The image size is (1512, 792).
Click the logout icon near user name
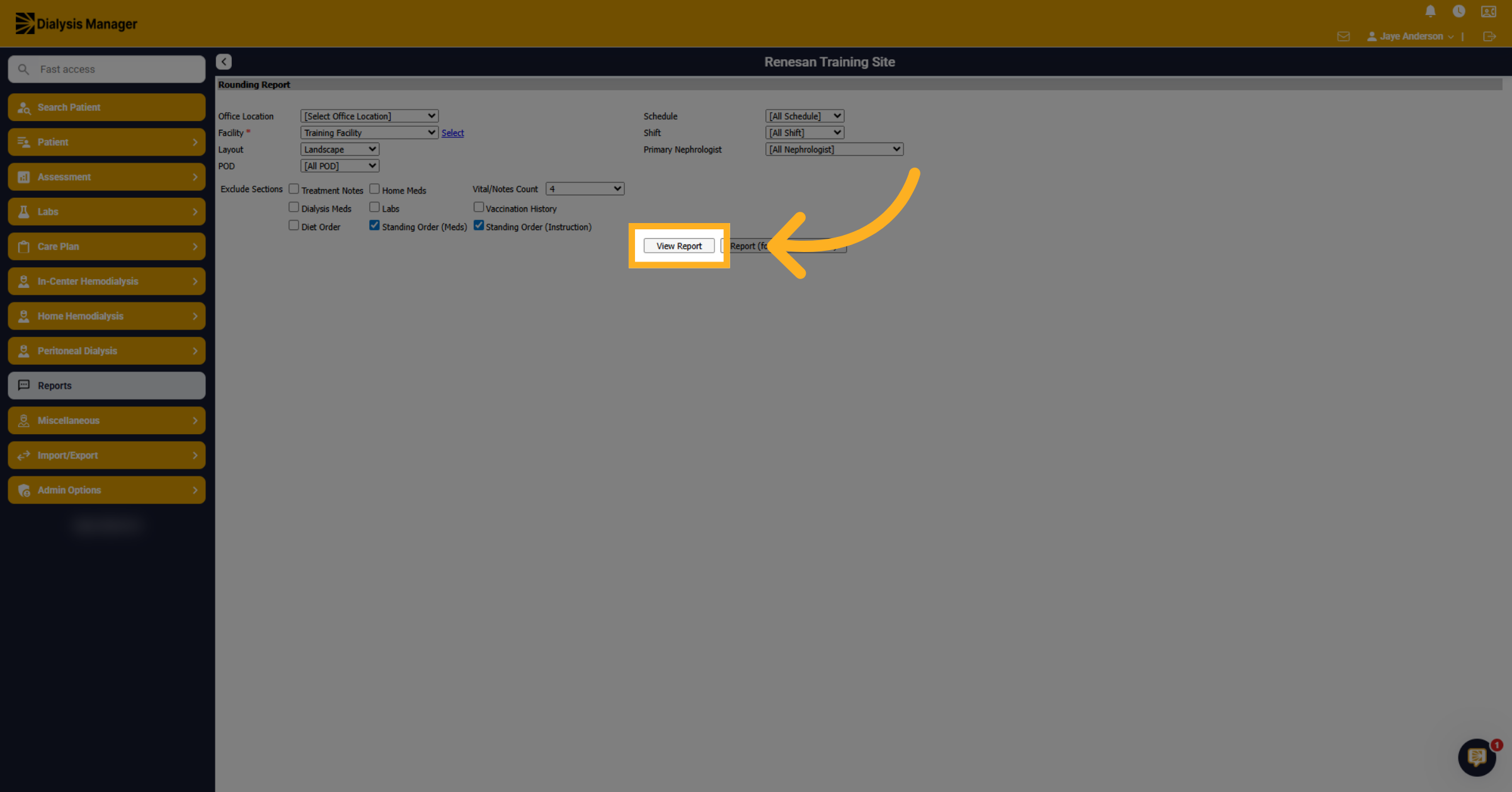[1489, 37]
